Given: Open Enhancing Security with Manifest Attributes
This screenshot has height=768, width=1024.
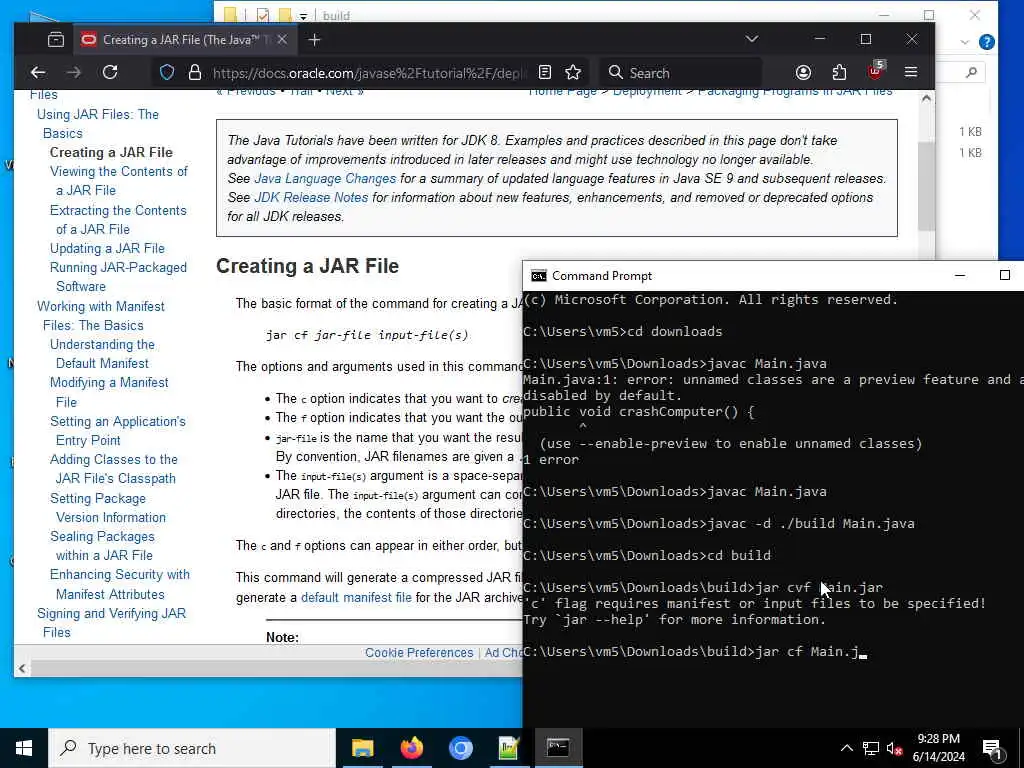Looking at the screenshot, I should coord(120,584).
